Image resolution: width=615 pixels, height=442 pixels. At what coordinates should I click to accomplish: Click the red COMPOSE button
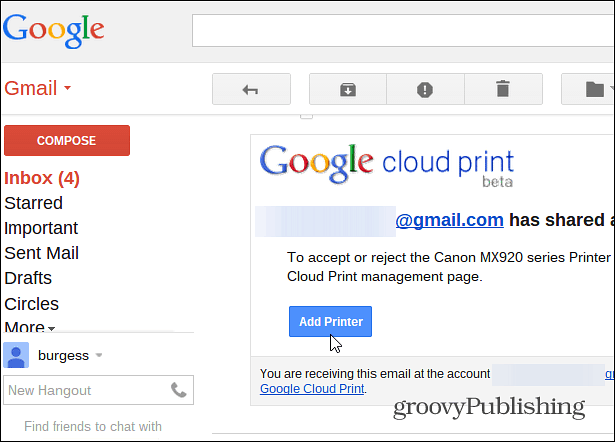click(67, 140)
